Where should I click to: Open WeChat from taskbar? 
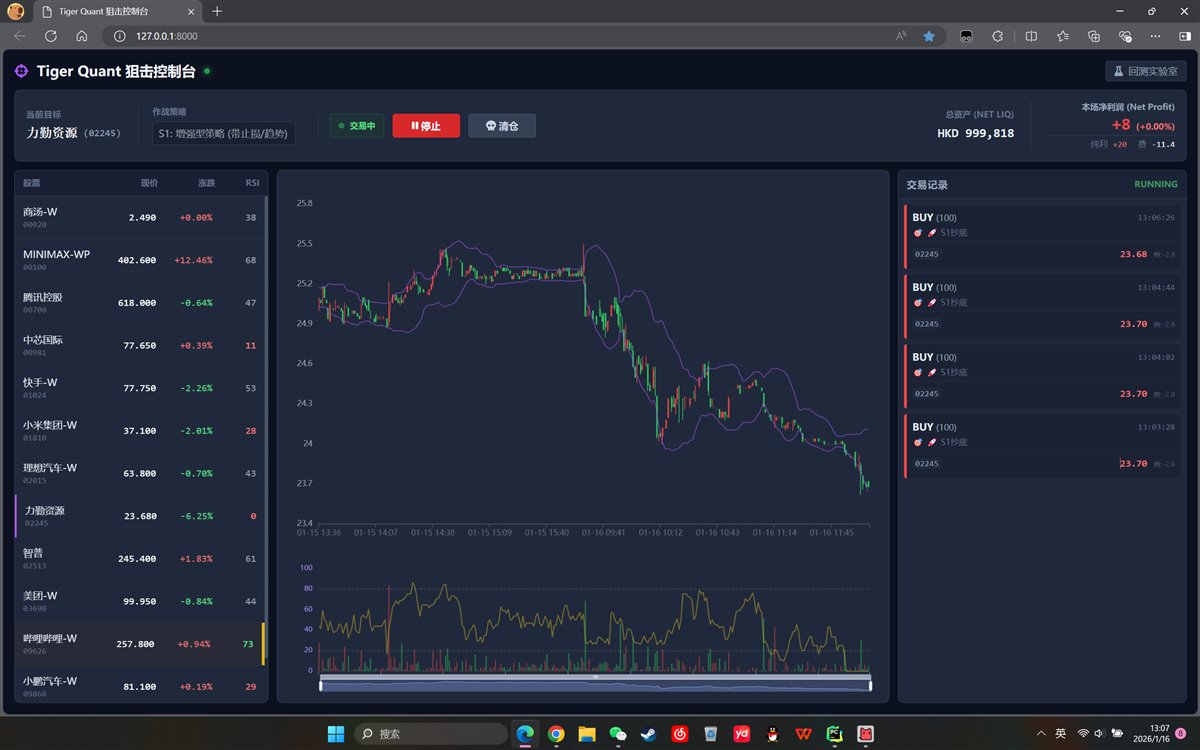pyautogui.click(x=618, y=734)
